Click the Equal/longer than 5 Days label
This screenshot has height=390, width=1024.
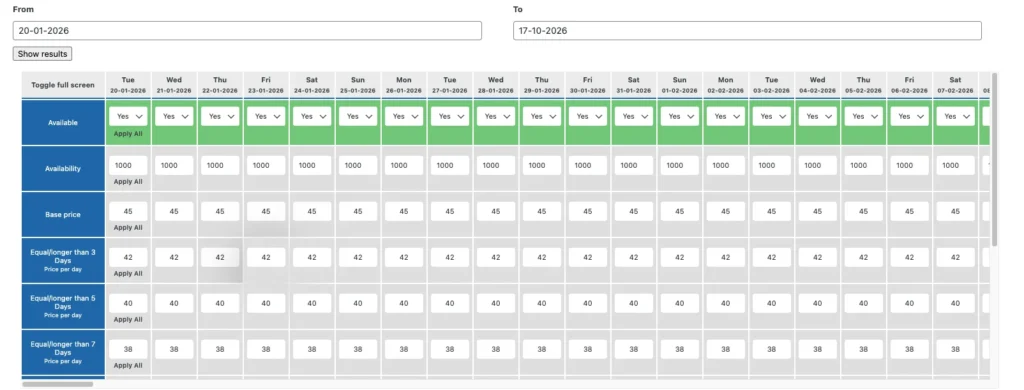coord(63,306)
